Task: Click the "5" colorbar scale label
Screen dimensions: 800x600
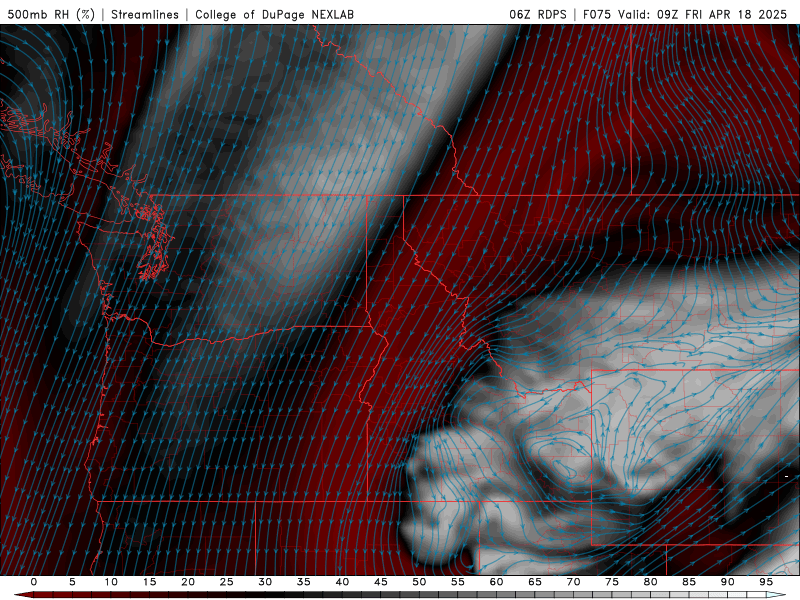Action: (x=72, y=582)
